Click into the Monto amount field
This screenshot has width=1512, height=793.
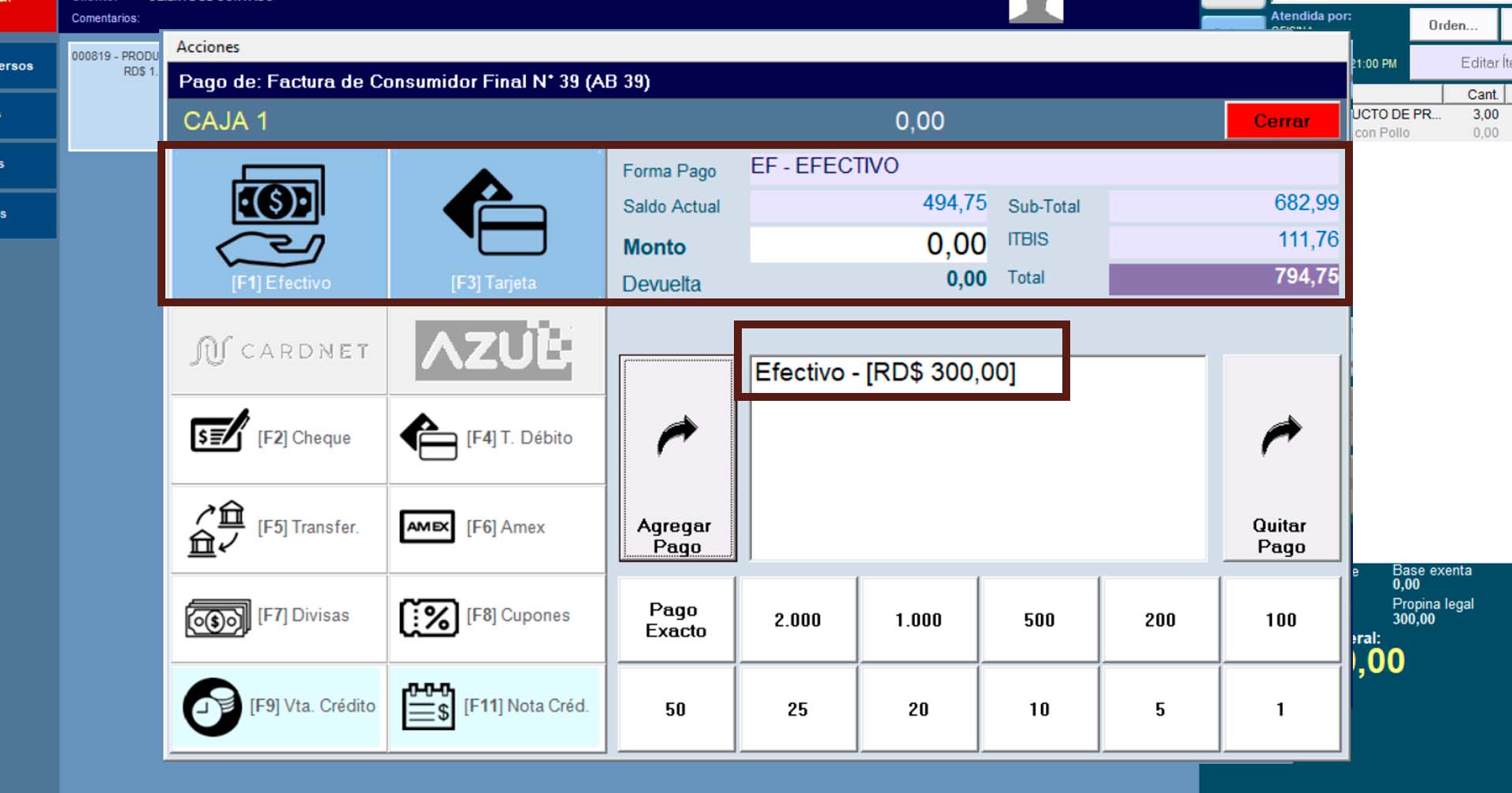point(869,245)
